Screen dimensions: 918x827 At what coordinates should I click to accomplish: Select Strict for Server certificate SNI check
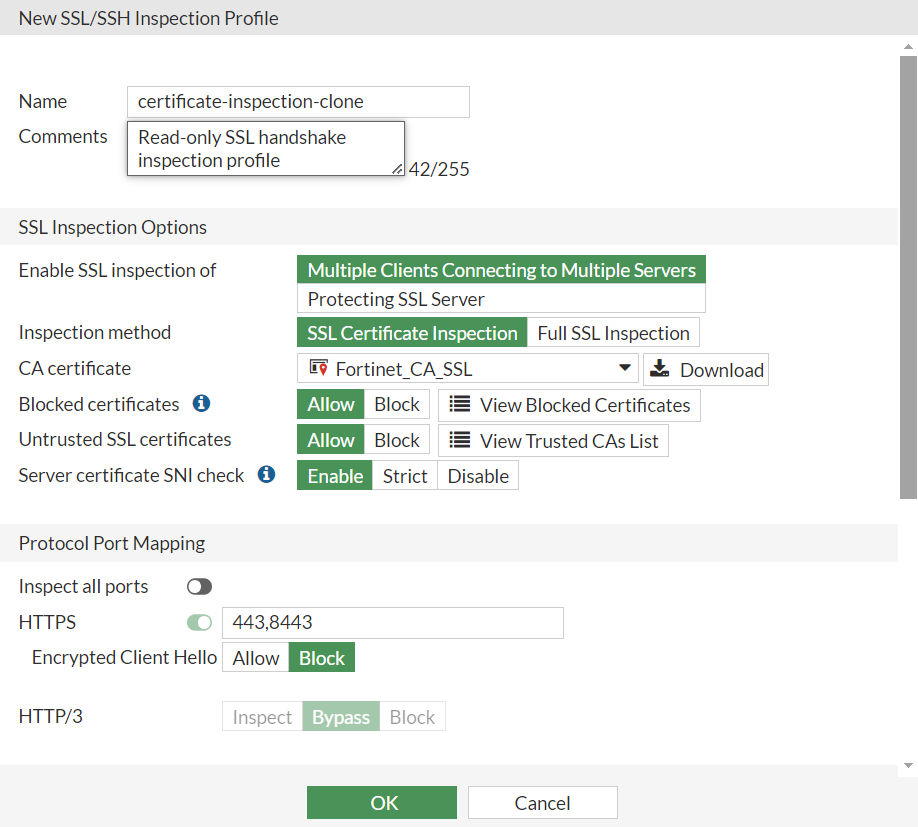click(404, 475)
